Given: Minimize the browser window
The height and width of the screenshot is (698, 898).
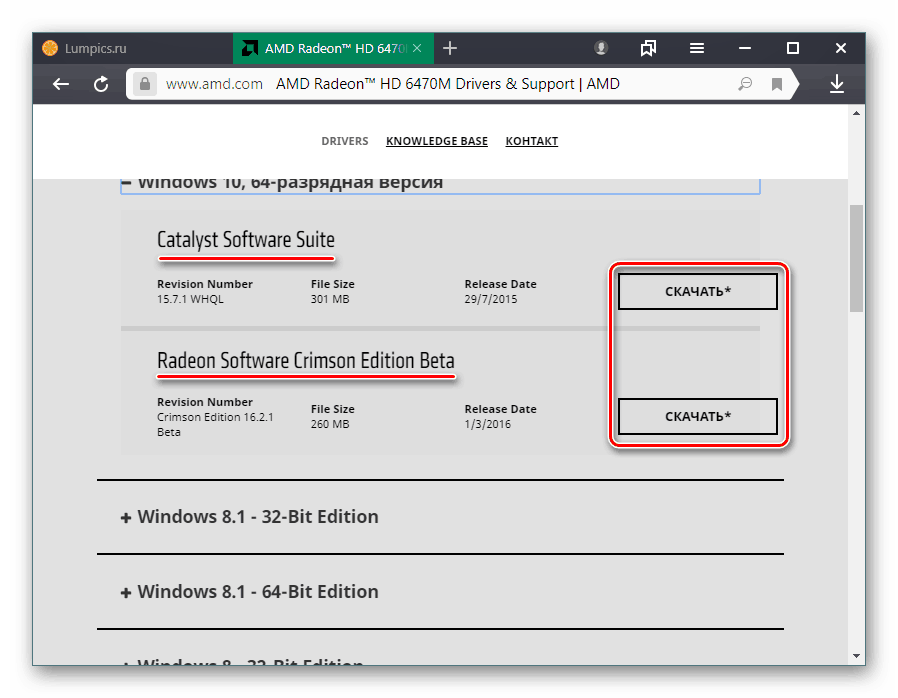Looking at the screenshot, I should click(745, 48).
